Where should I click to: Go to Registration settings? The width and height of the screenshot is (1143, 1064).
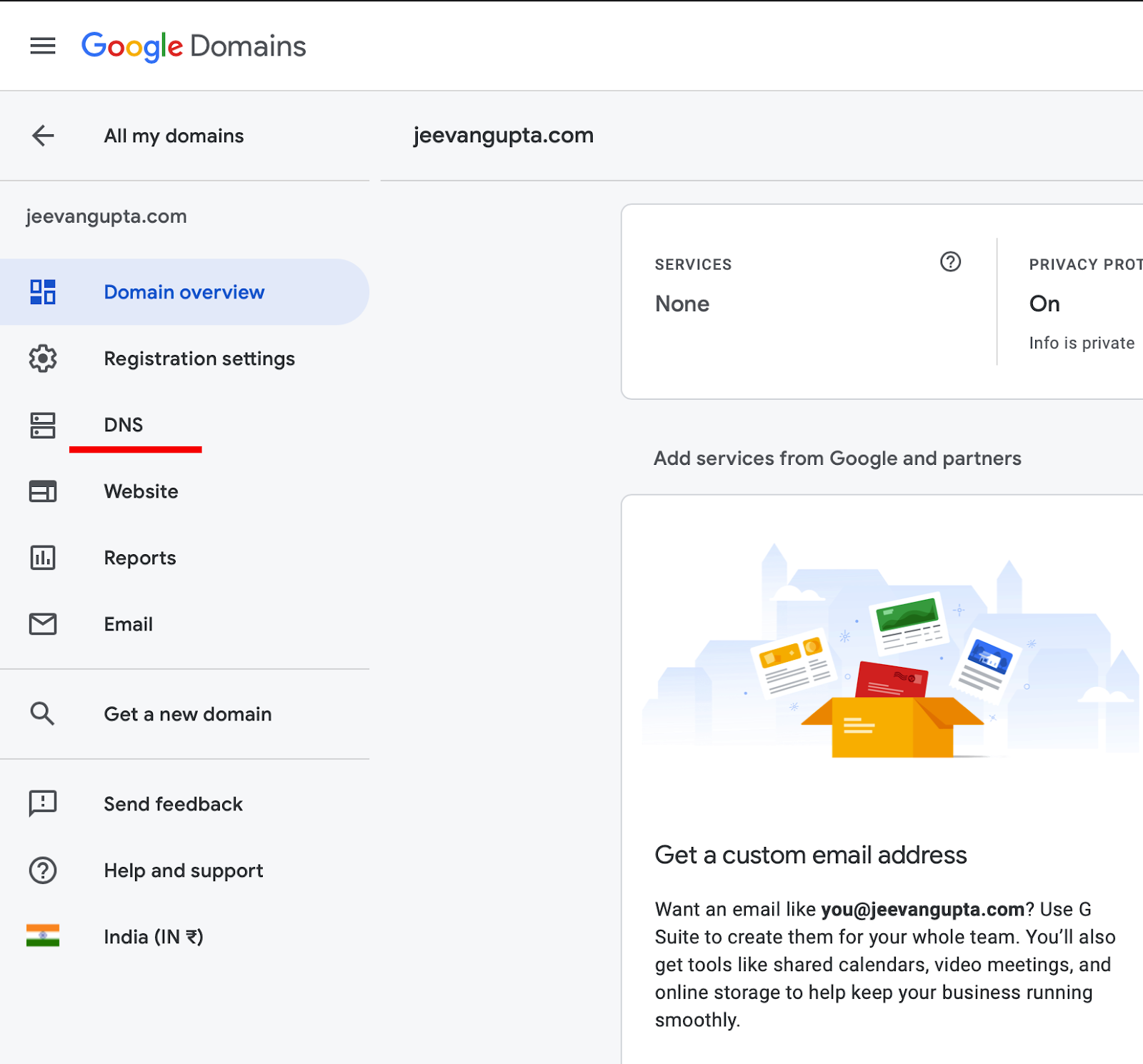coord(199,358)
